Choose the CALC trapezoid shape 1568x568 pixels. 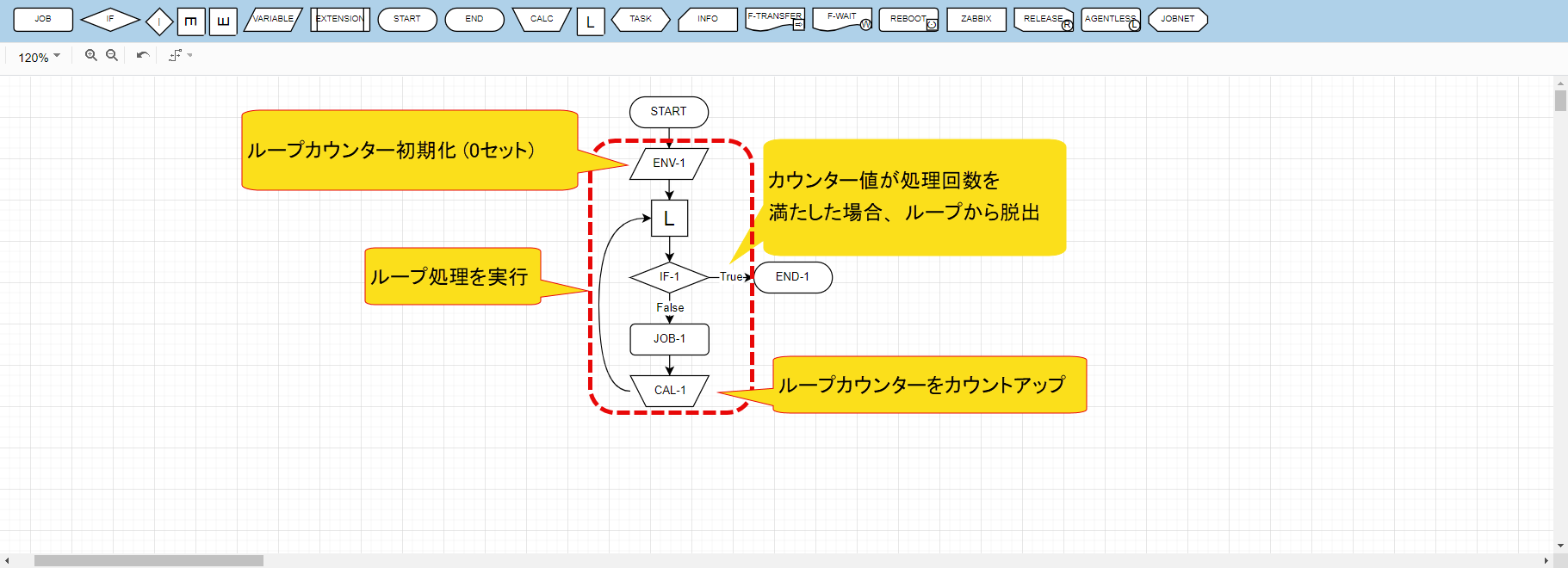(x=542, y=19)
